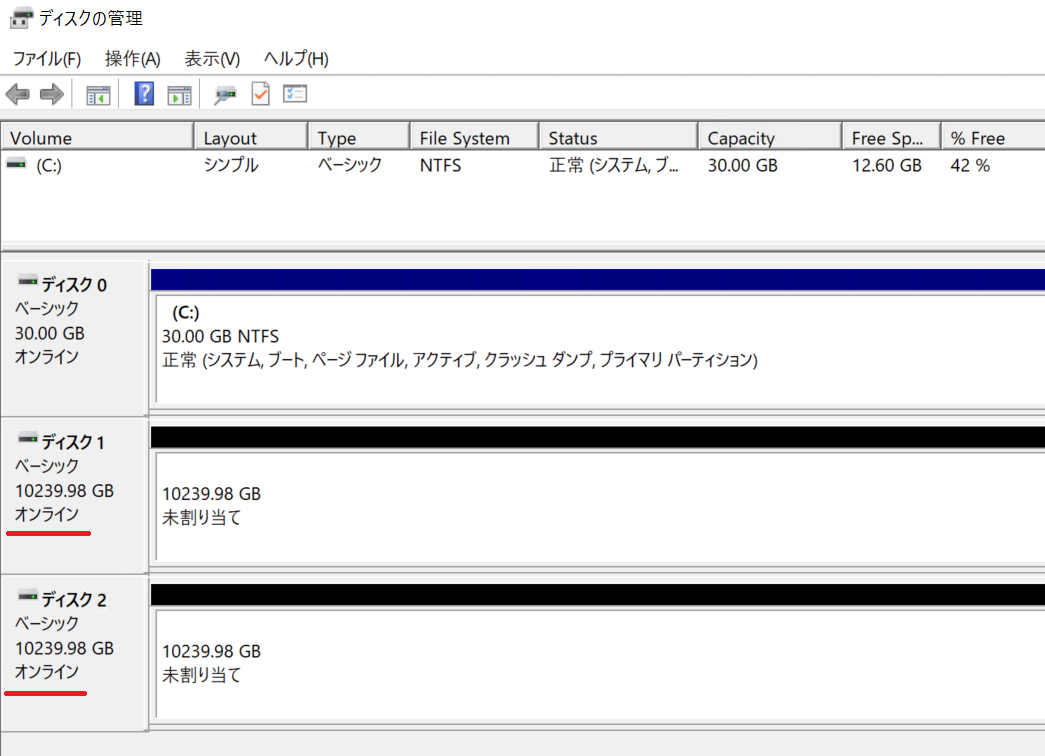Click the 12.60 GB free space cell
This screenshot has height=756, width=1045.
(x=886, y=165)
